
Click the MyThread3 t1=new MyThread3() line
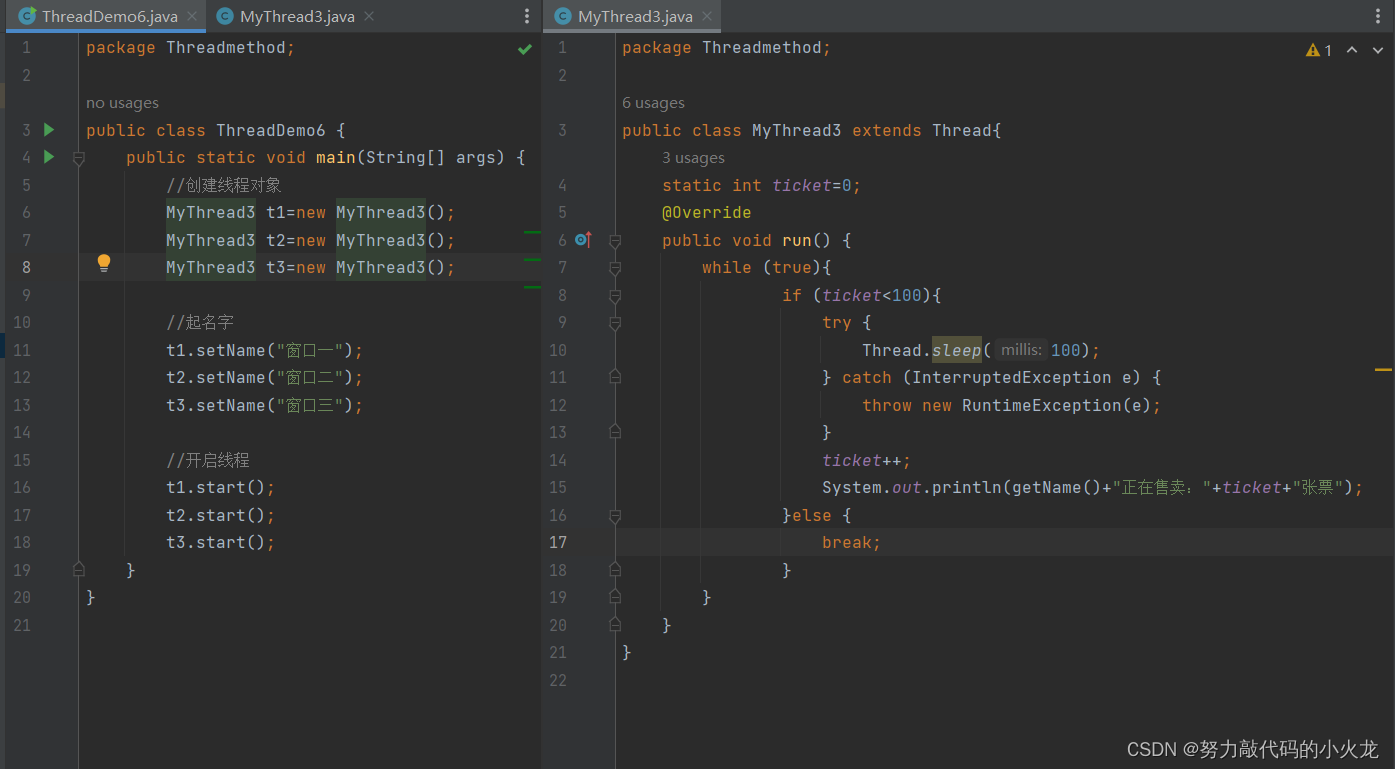click(311, 213)
